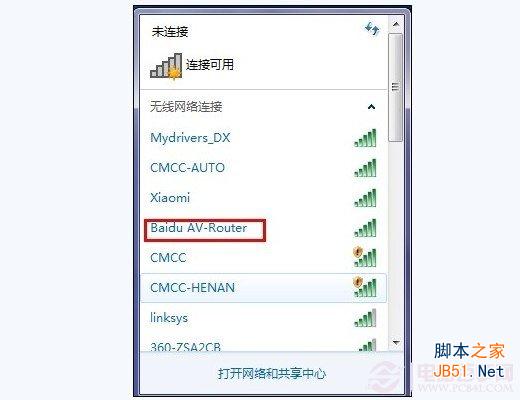Click the vertical scrollbar thumb
This screenshot has width=520, height=400.
click(x=396, y=87)
